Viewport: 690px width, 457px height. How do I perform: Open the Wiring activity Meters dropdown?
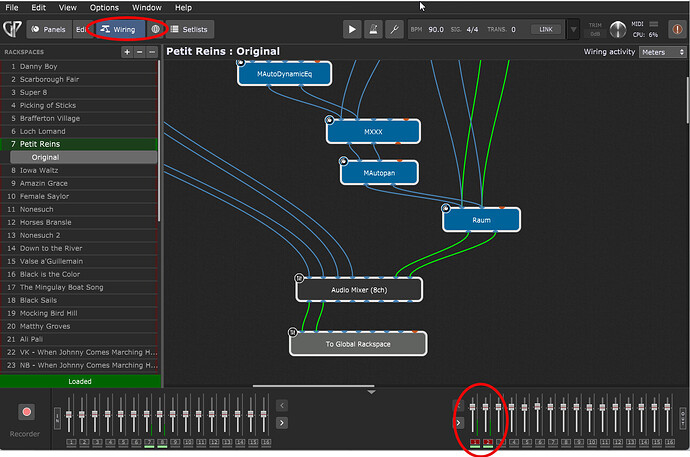(662, 52)
